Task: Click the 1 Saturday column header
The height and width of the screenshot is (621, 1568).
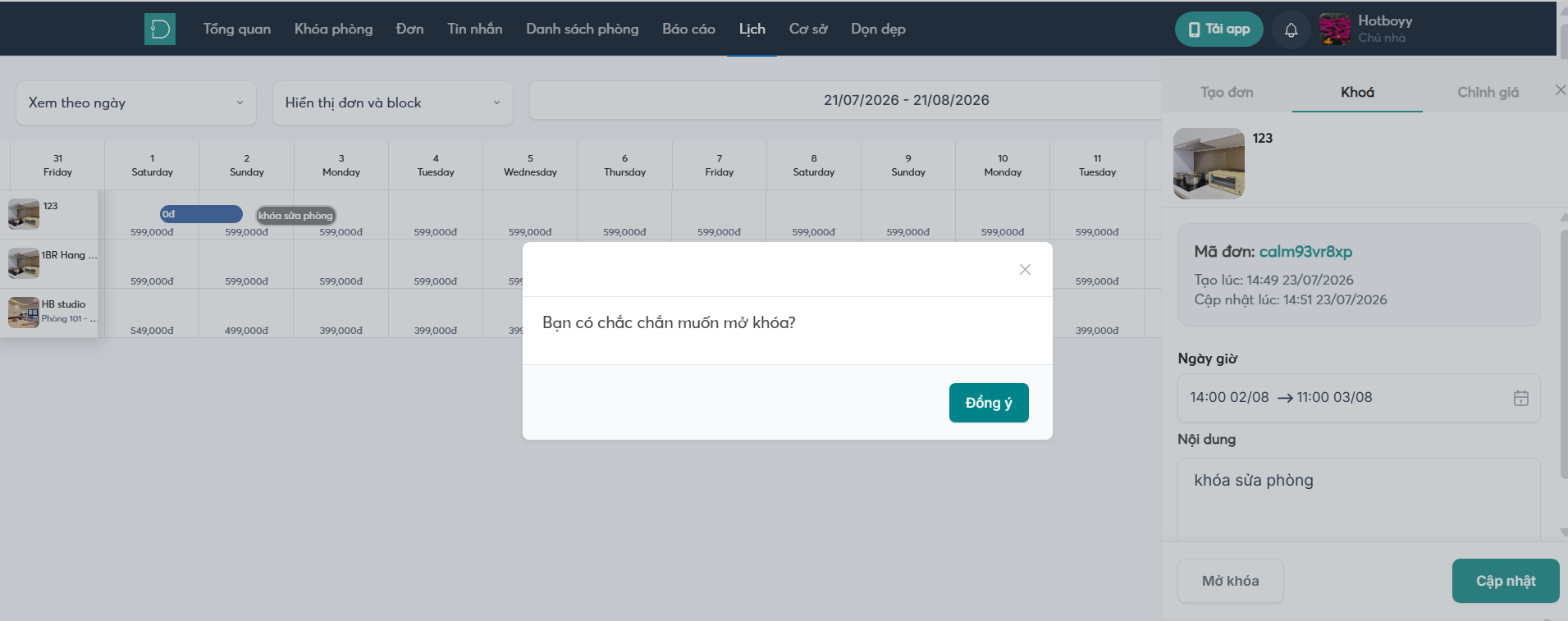Action: click(x=152, y=165)
